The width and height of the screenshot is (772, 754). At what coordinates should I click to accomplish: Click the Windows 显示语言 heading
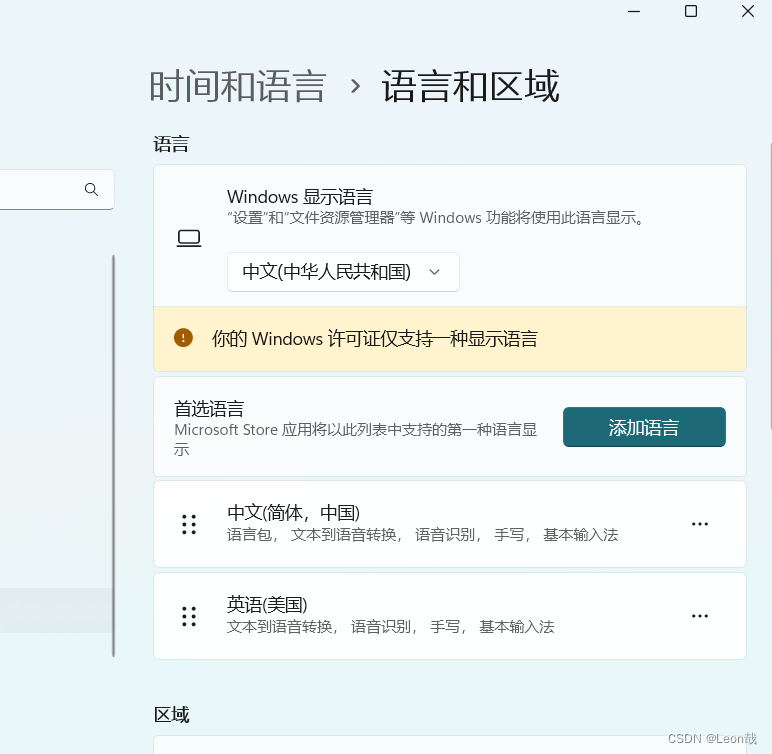300,197
